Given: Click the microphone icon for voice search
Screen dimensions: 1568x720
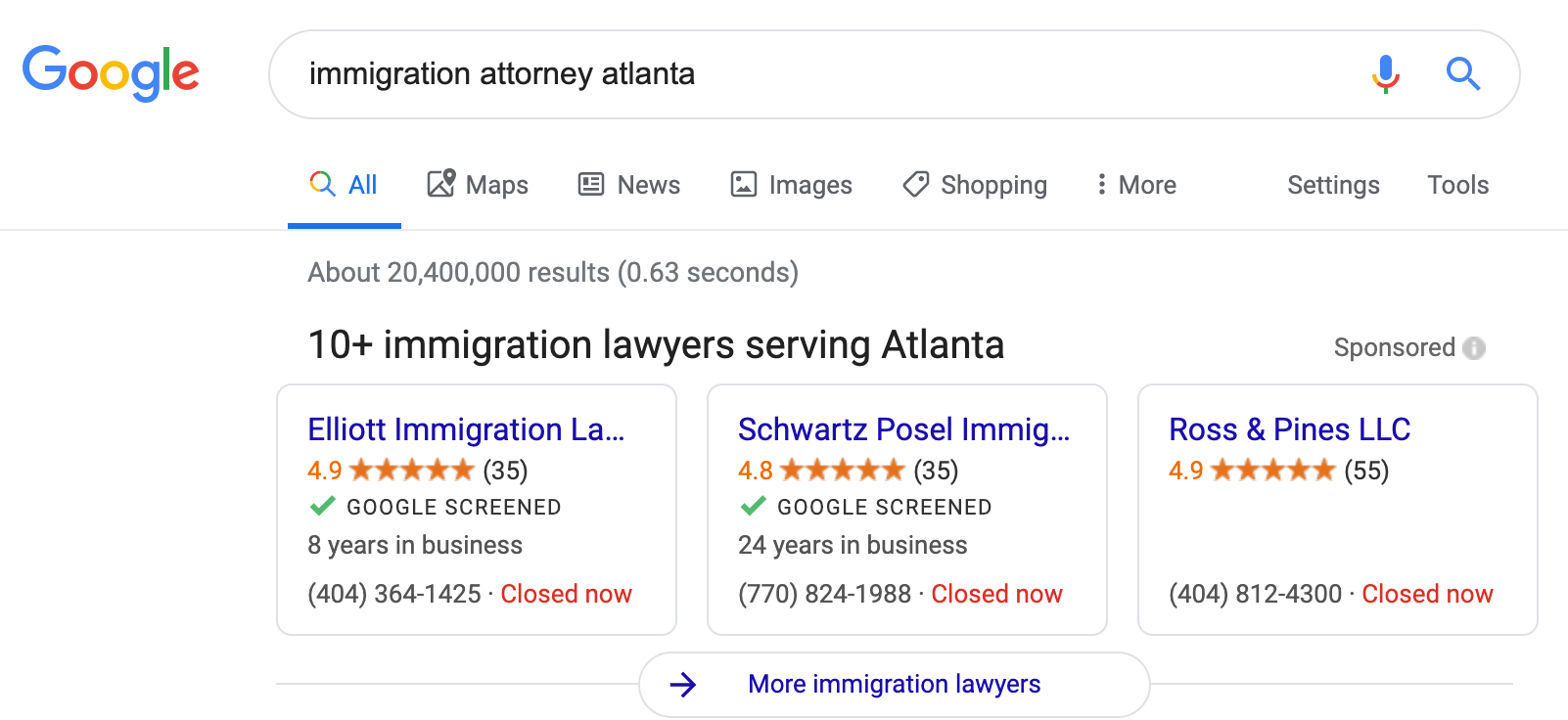Looking at the screenshot, I should (1385, 73).
